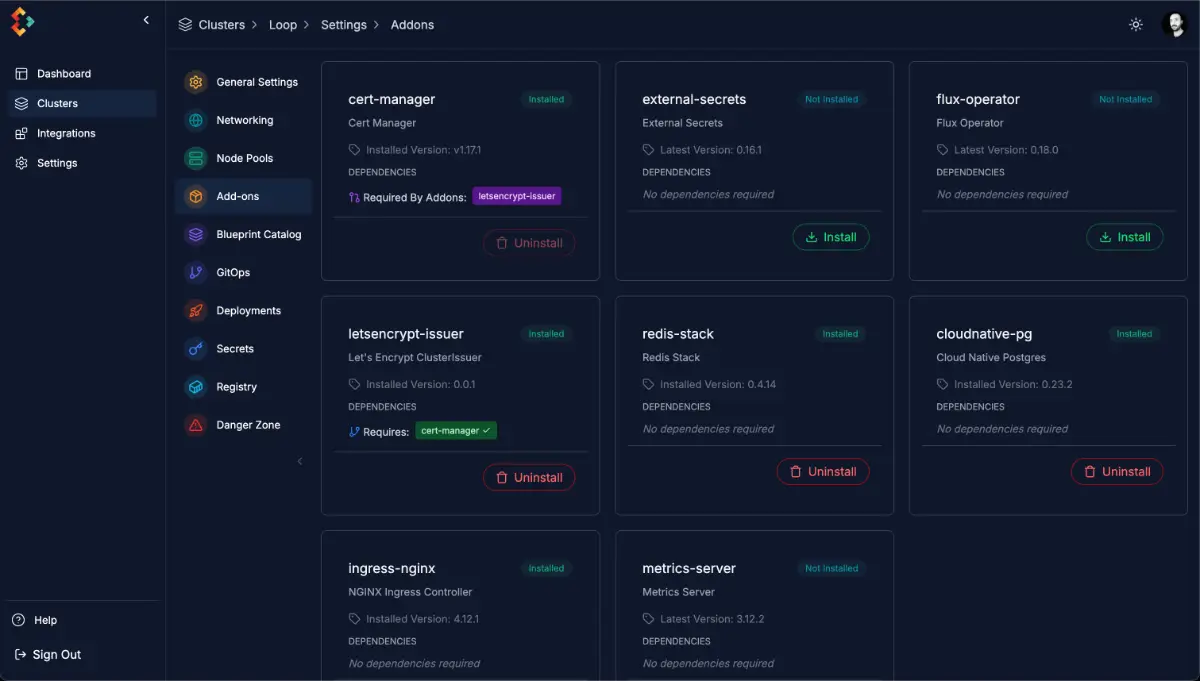The width and height of the screenshot is (1200, 681).
Task: Open General Settings gear icon
Action: point(196,82)
